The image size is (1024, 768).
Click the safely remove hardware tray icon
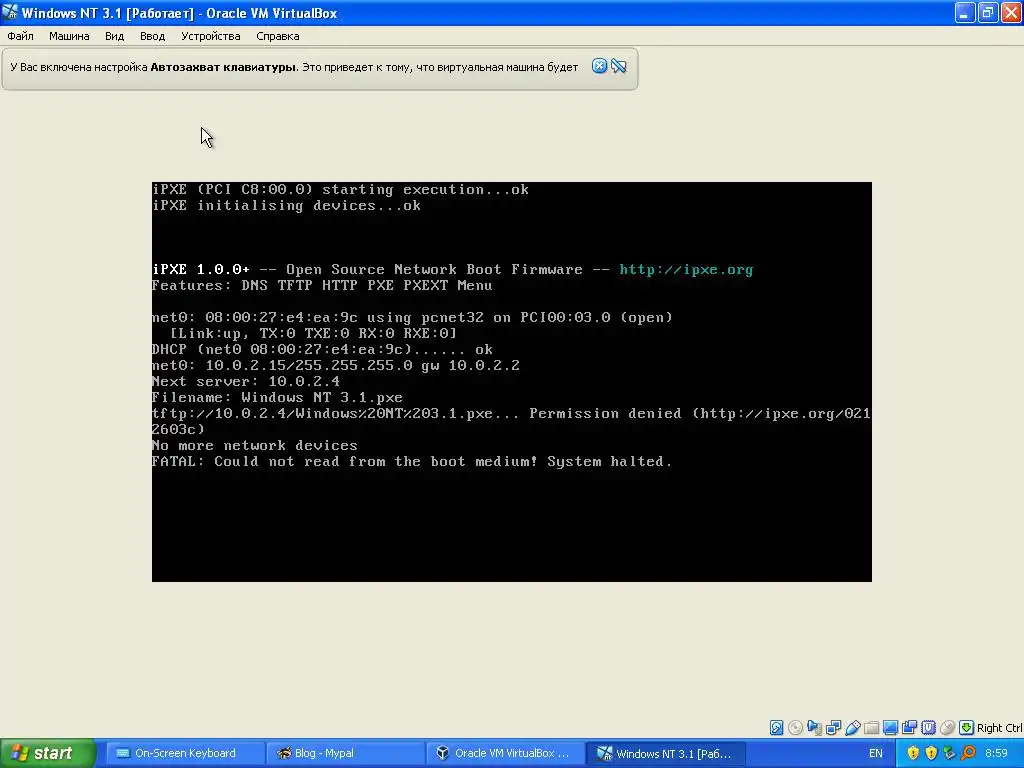click(x=950, y=753)
